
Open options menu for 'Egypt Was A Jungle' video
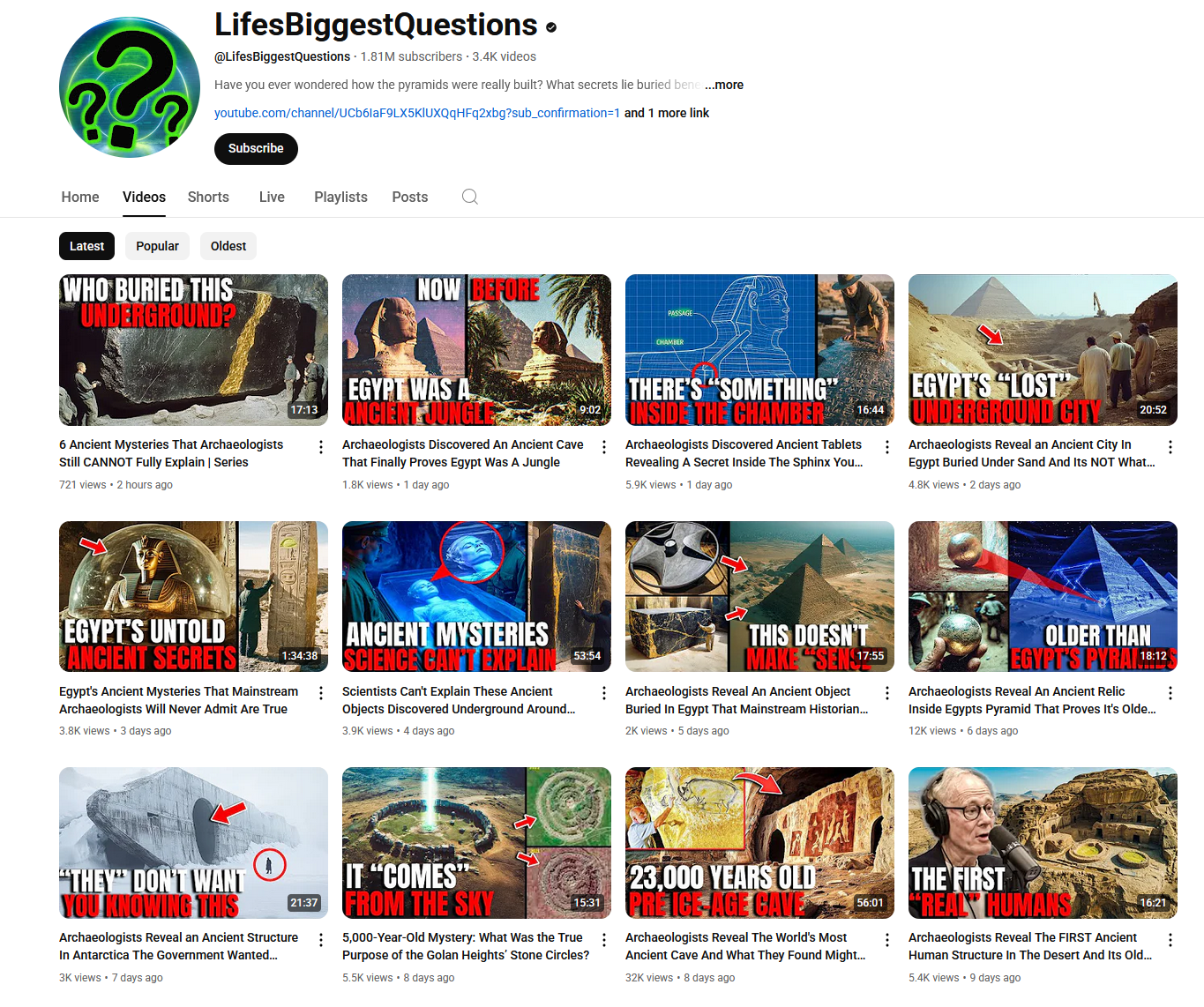point(604,447)
